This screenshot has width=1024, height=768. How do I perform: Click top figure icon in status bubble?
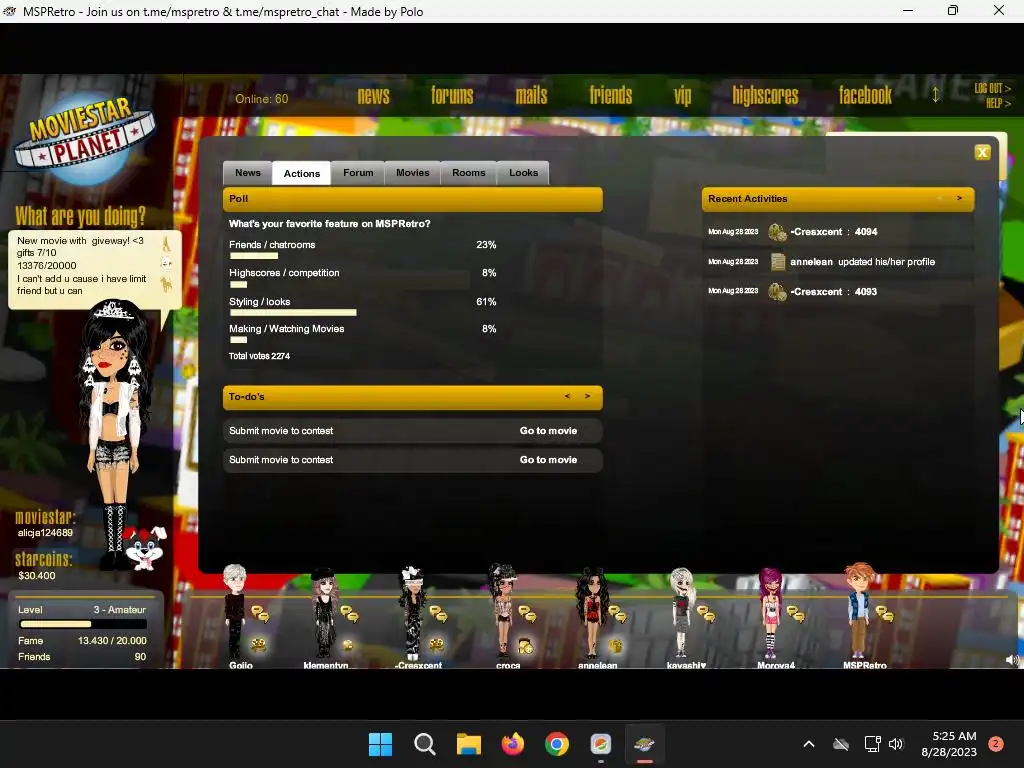[167, 244]
